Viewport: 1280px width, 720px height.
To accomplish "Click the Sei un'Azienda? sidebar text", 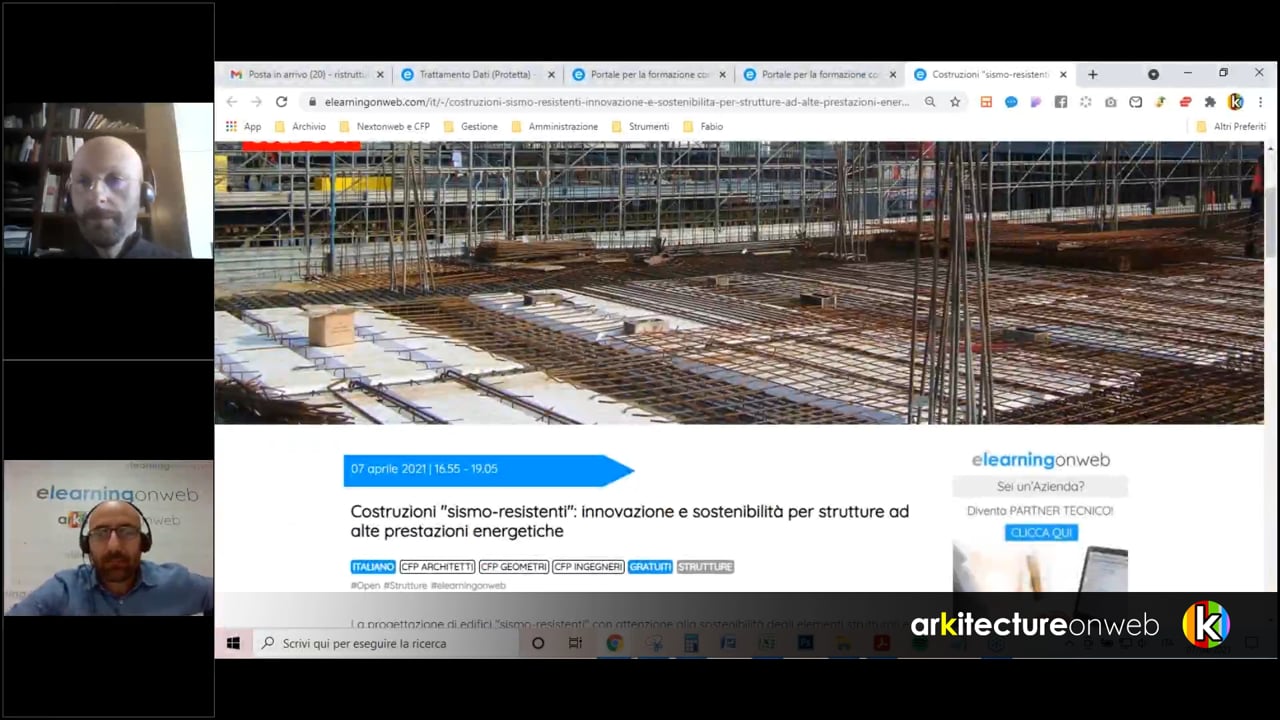I will click(x=1040, y=487).
